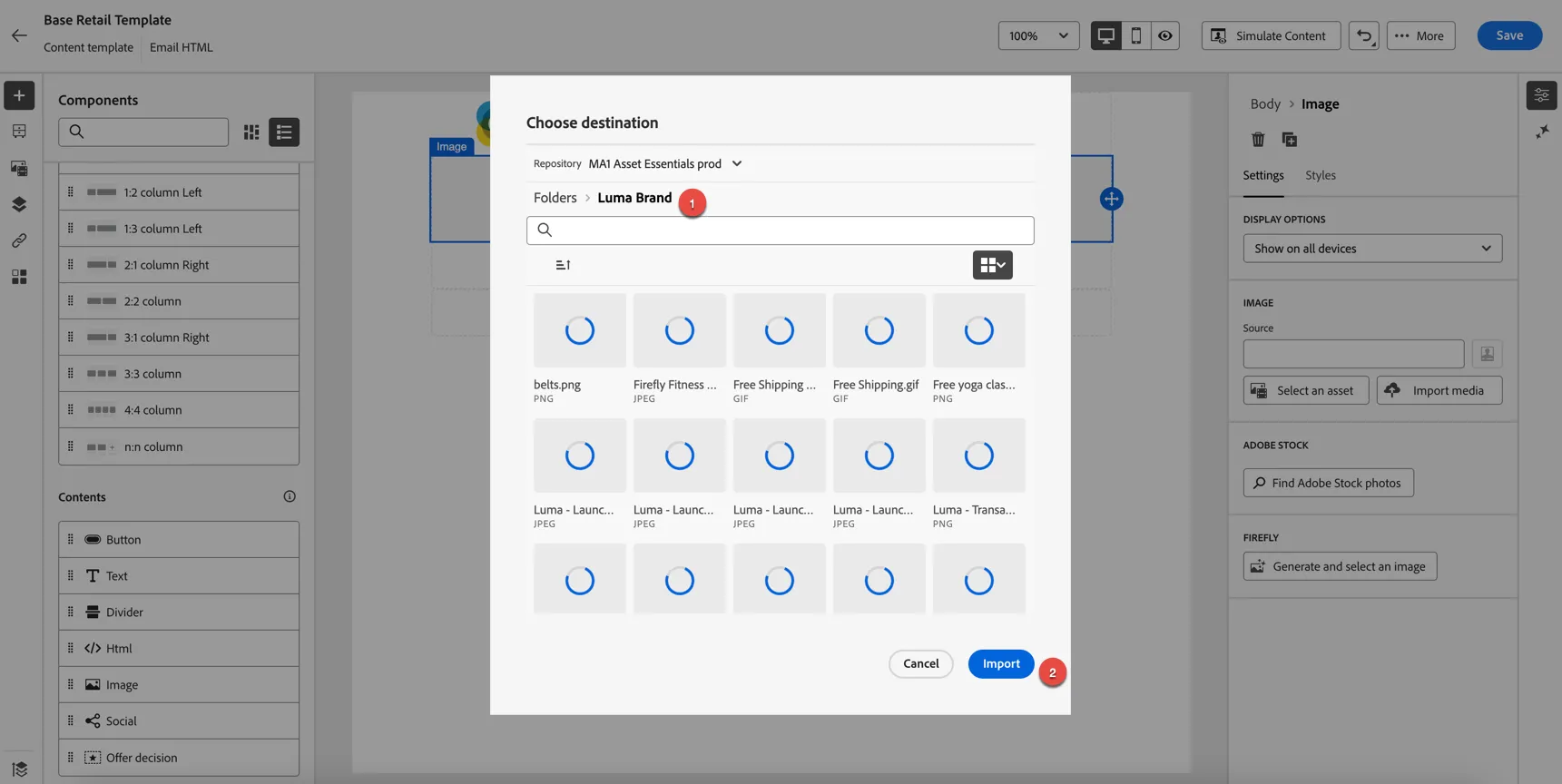Select the belts.png asset thumbnail
The image size is (1562, 784).
click(580, 330)
